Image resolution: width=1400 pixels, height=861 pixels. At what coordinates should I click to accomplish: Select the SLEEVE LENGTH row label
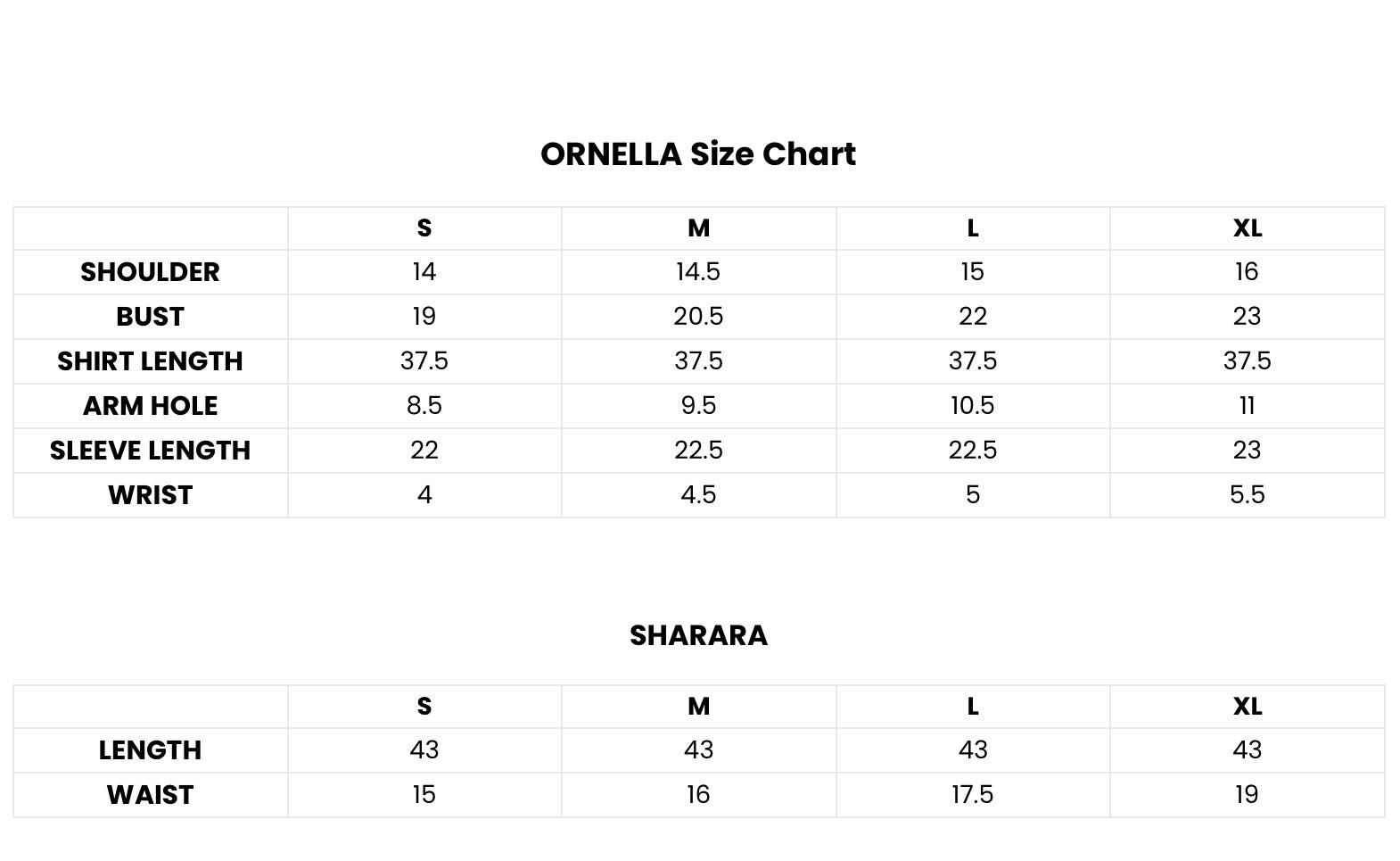[150, 451]
